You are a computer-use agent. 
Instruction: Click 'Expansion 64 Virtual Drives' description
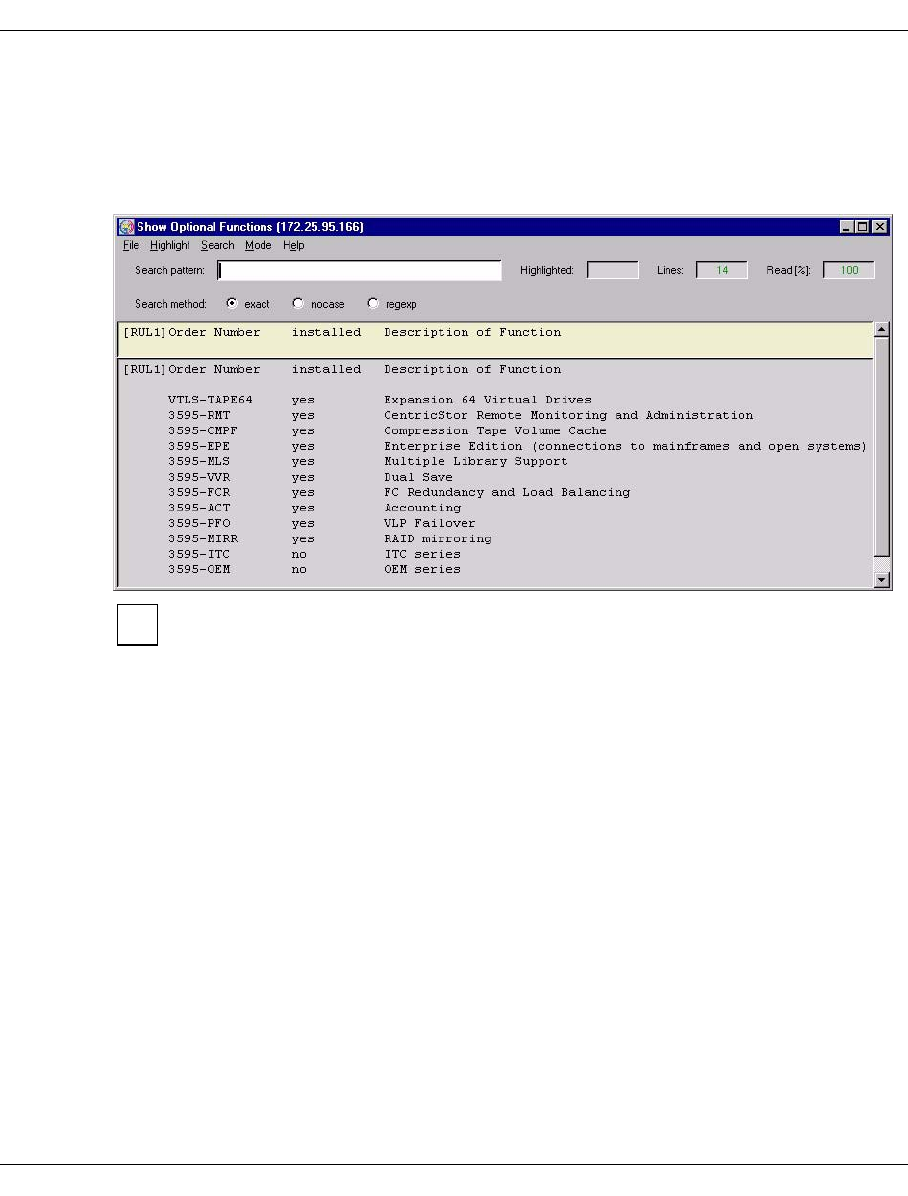[x=488, y=400]
